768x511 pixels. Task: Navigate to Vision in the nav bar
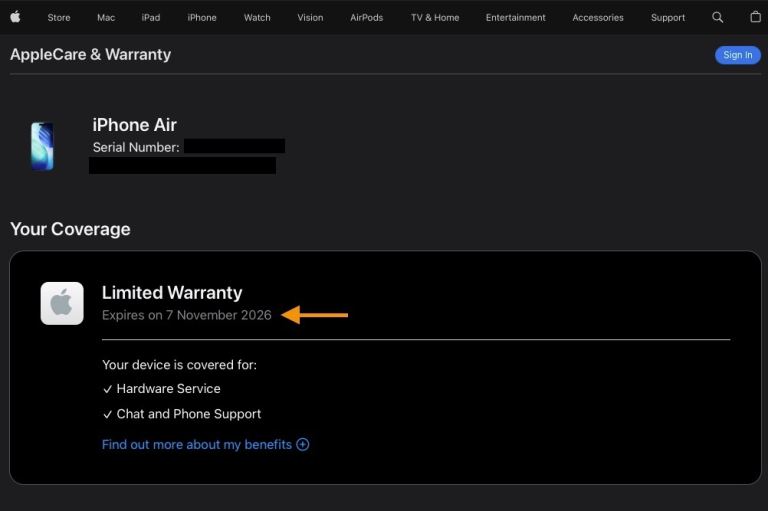(310, 18)
